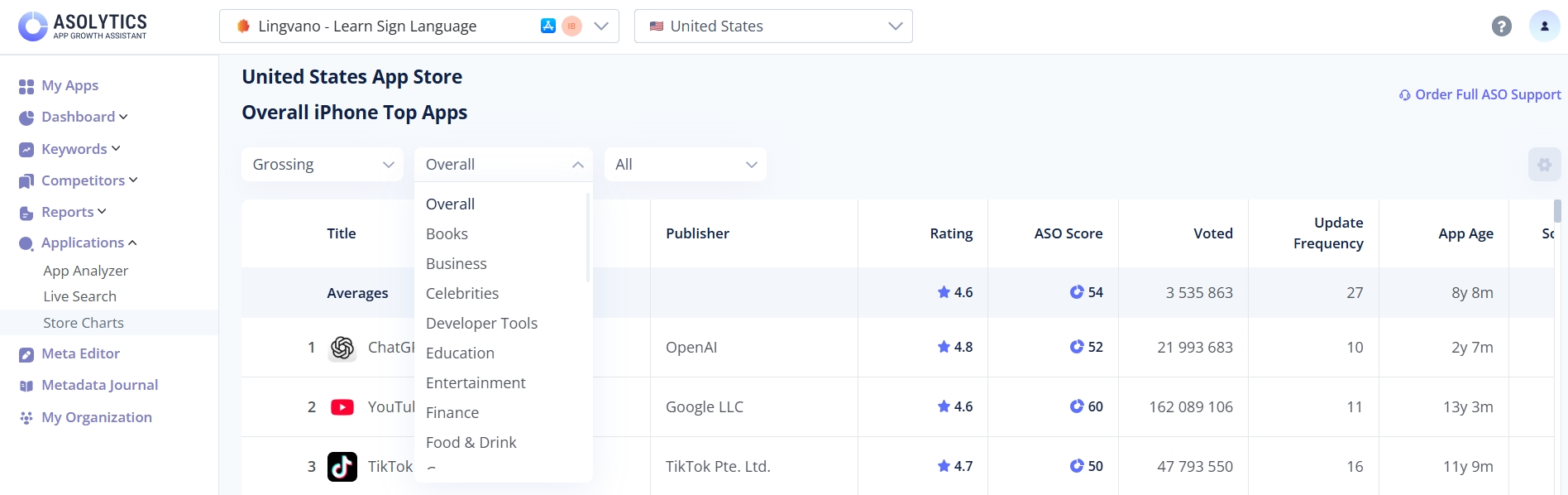Open the Grossing chart type dropdown
The width and height of the screenshot is (1568, 495).
pos(322,165)
